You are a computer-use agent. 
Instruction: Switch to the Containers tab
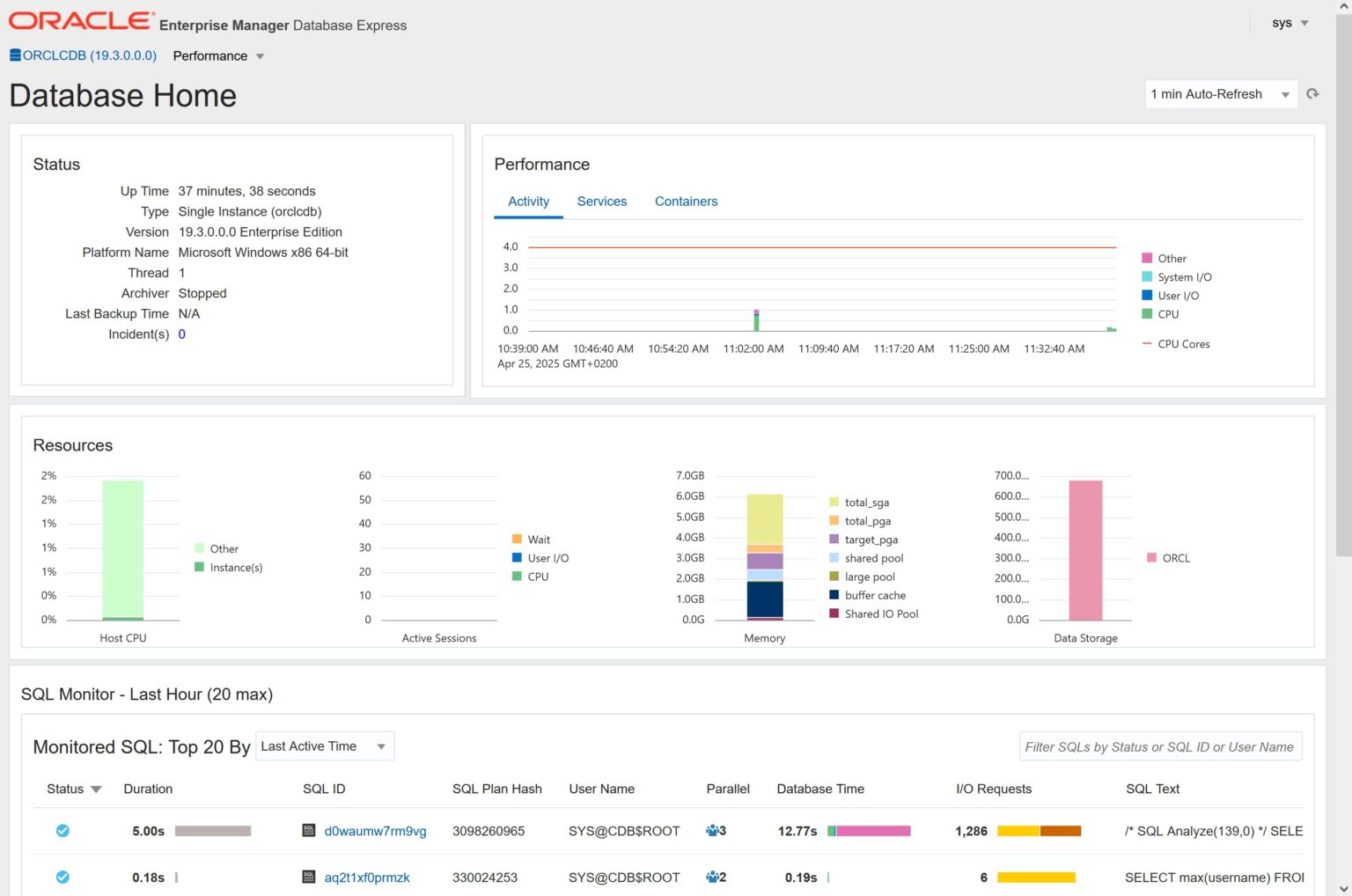[x=686, y=202]
